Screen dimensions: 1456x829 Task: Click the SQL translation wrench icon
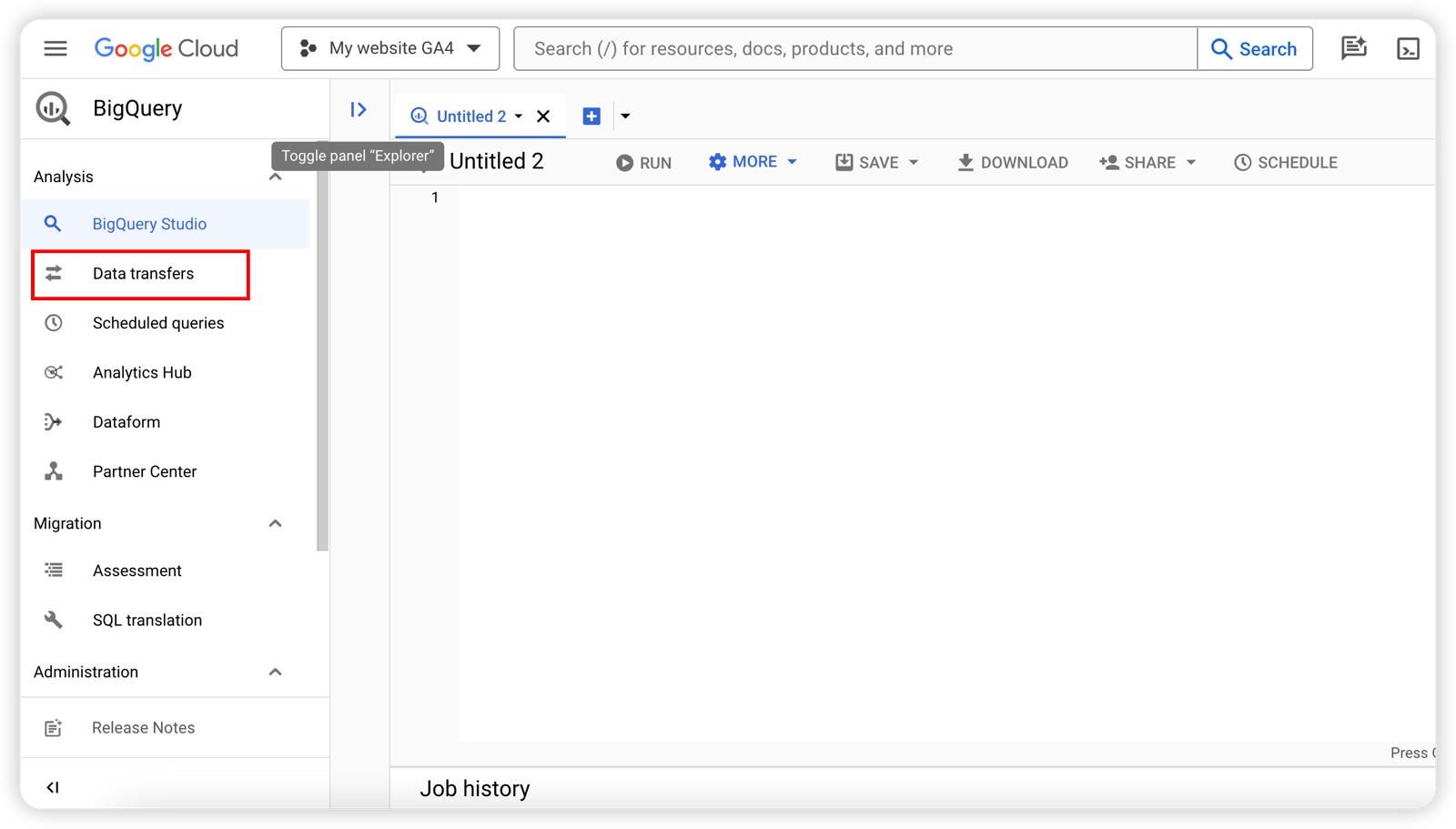tap(54, 620)
